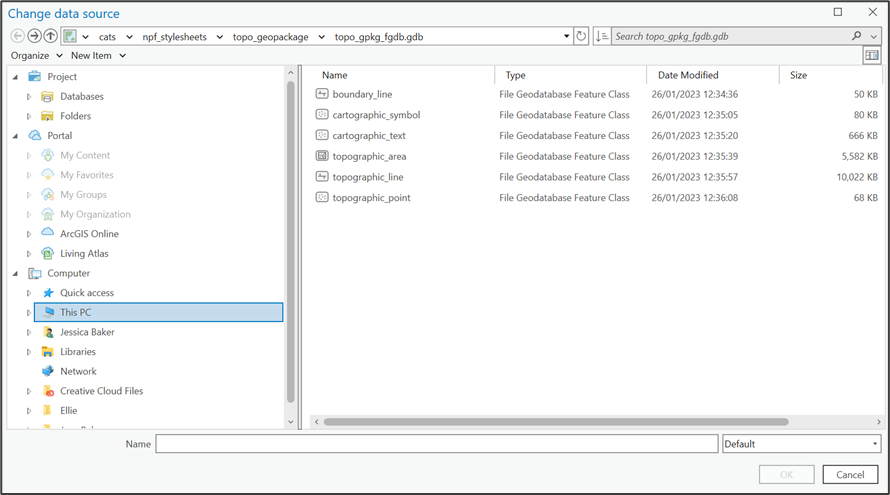Click the tree pane vertical scrollbar
Screen dimensions: 890x495
[x=291, y=241]
